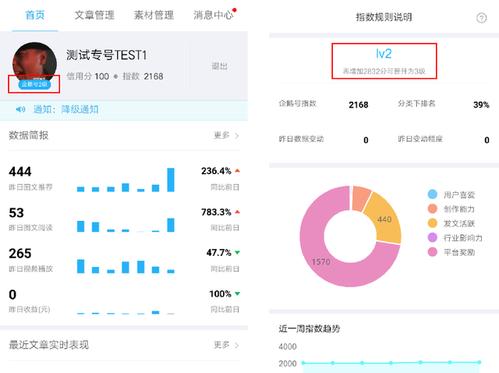Tap the lv2 level heading

click(x=384, y=54)
